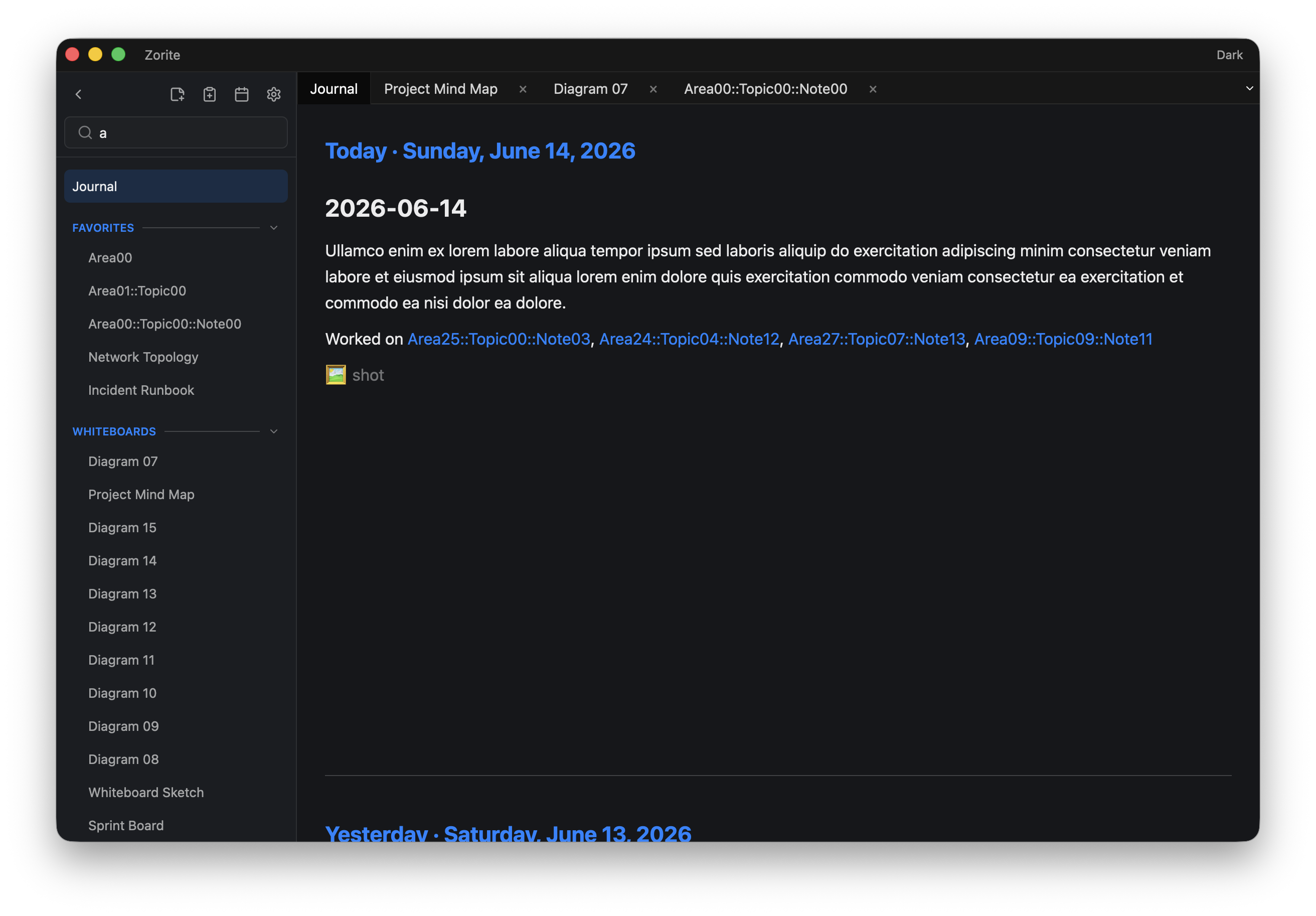The image size is (1316, 916).
Task: Click the FAVORITES section label
Action: [x=103, y=228]
